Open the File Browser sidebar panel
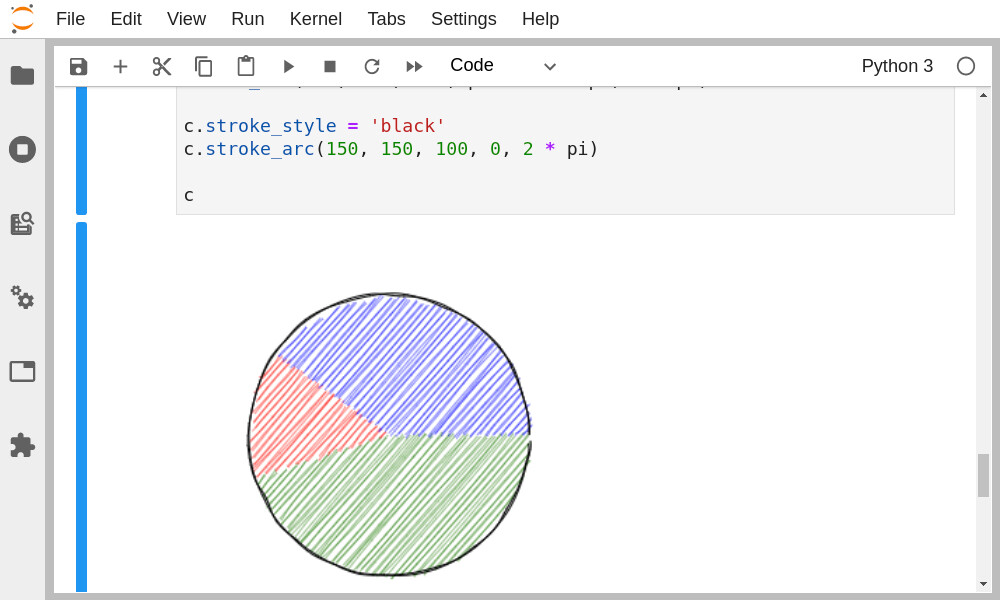Viewport: 1000px width, 600px height. (x=22, y=75)
